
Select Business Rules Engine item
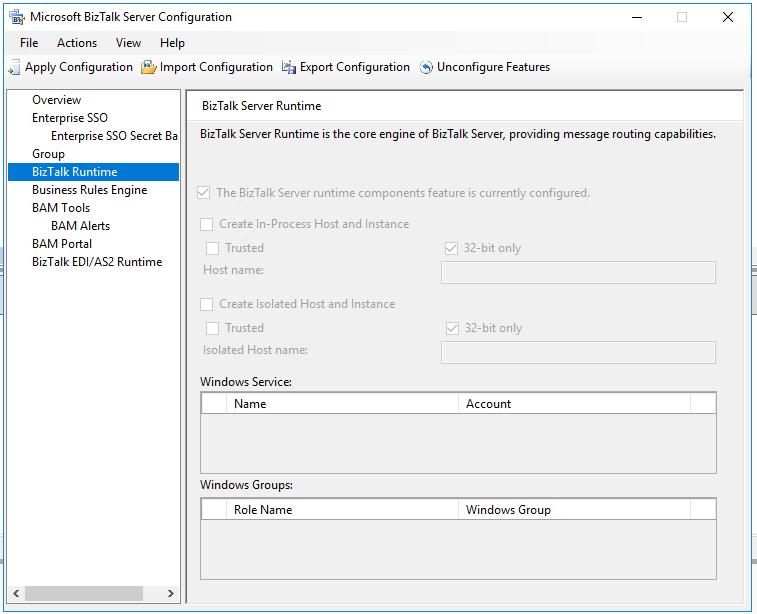point(89,190)
